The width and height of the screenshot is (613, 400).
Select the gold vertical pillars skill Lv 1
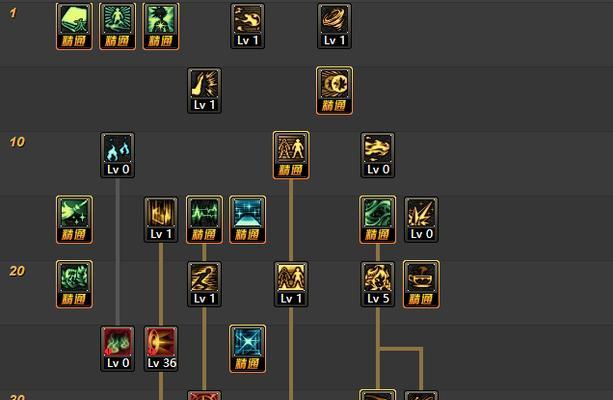[161, 220]
